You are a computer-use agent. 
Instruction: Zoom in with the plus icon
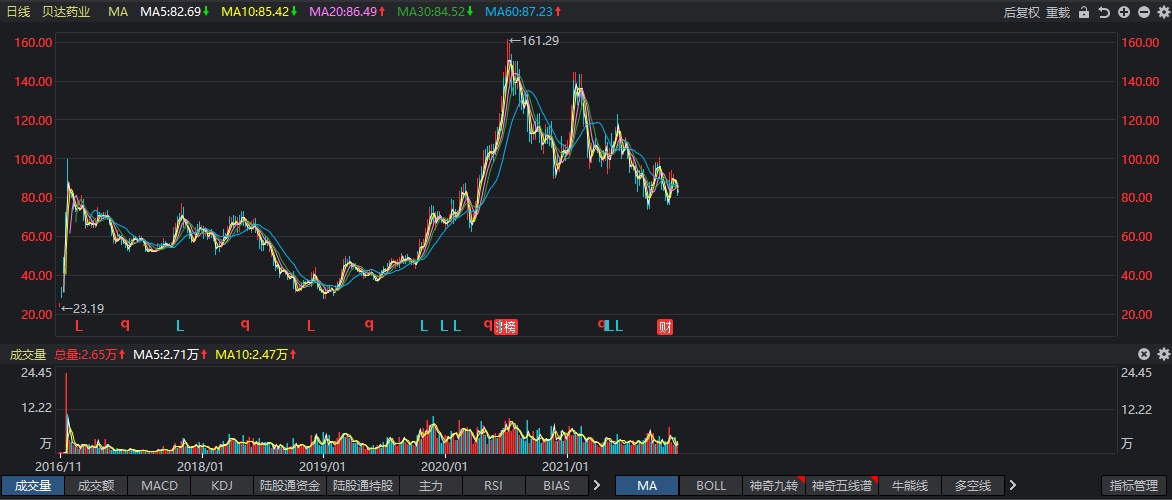1124,12
